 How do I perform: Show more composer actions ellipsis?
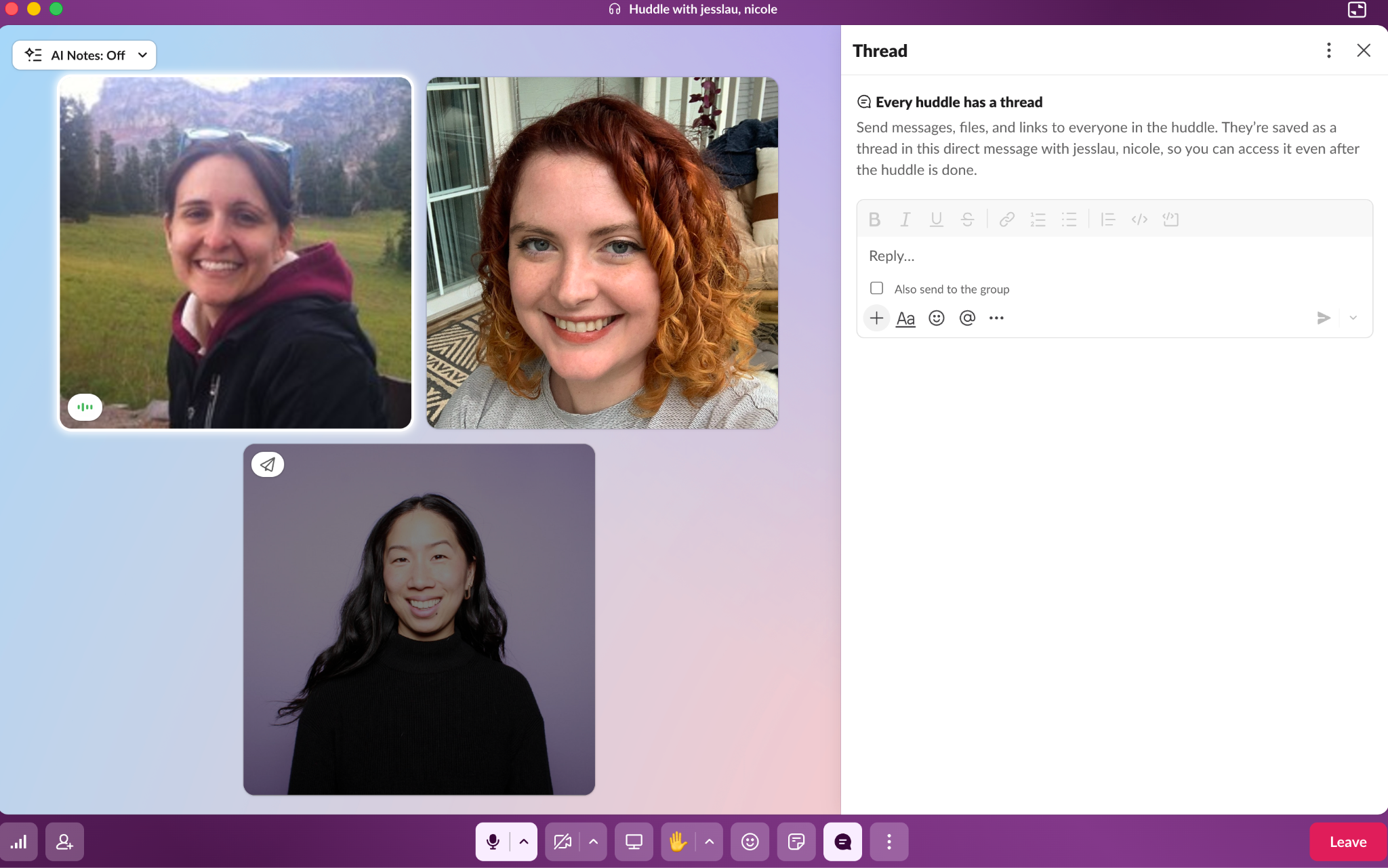tap(996, 318)
